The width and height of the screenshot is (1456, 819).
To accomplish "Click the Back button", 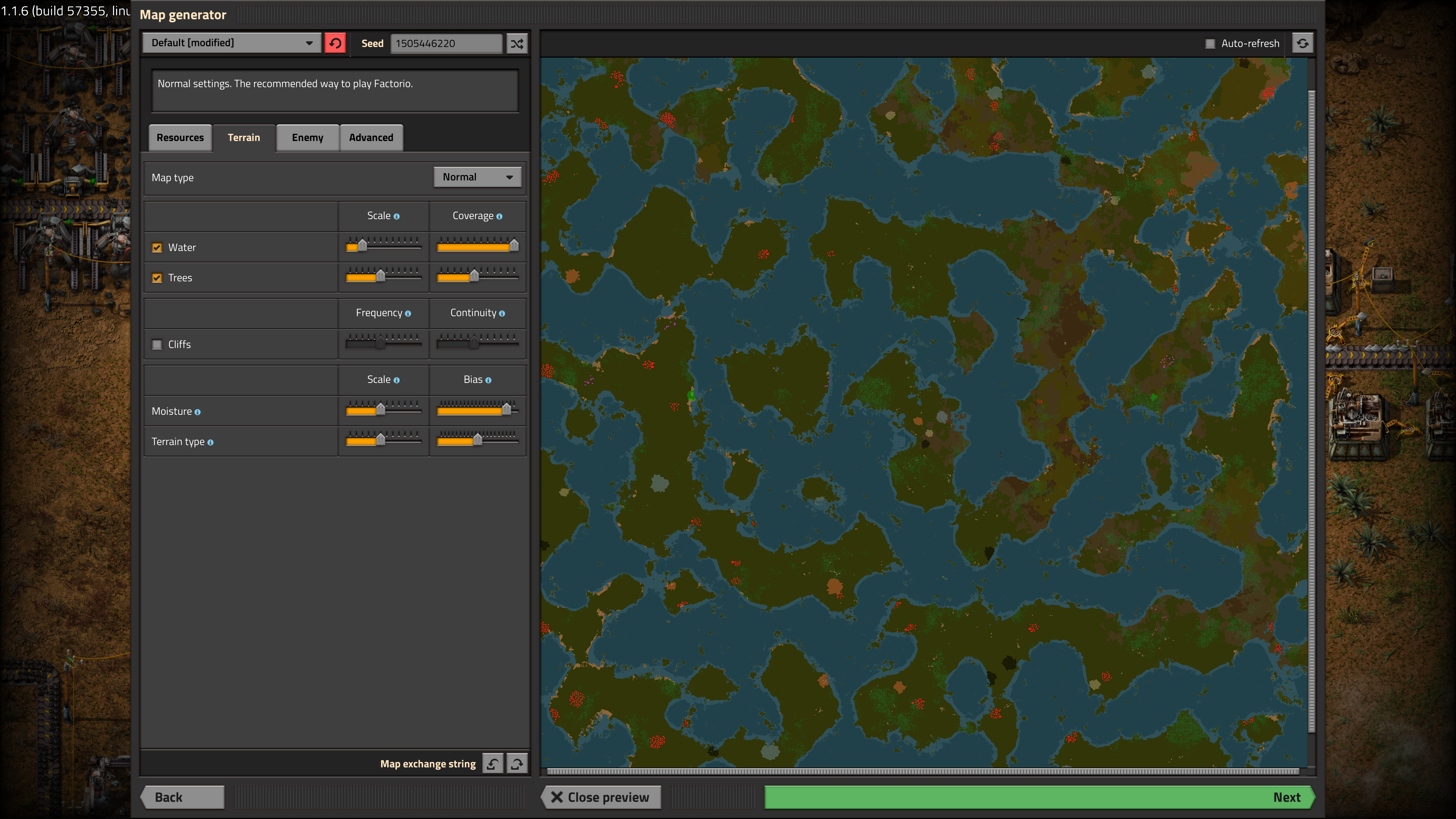I will tap(182, 797).
